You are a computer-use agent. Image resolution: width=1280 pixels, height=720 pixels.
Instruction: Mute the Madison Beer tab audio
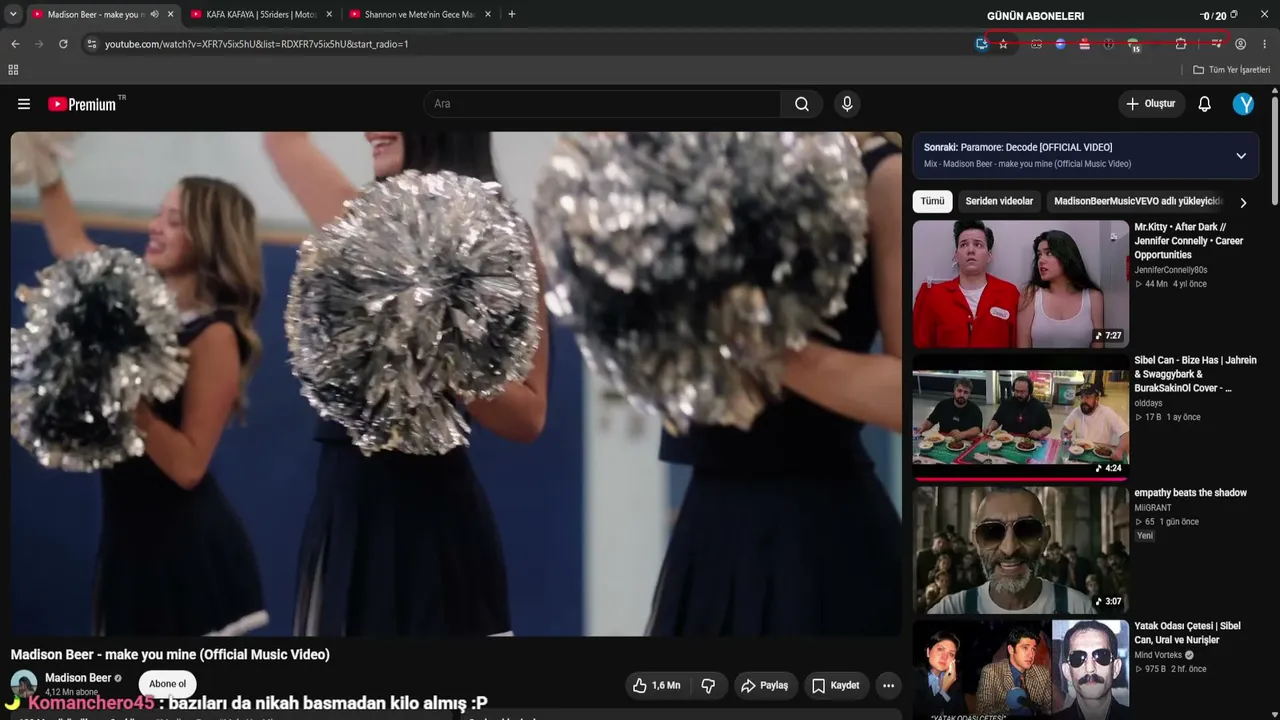point(154,14)
